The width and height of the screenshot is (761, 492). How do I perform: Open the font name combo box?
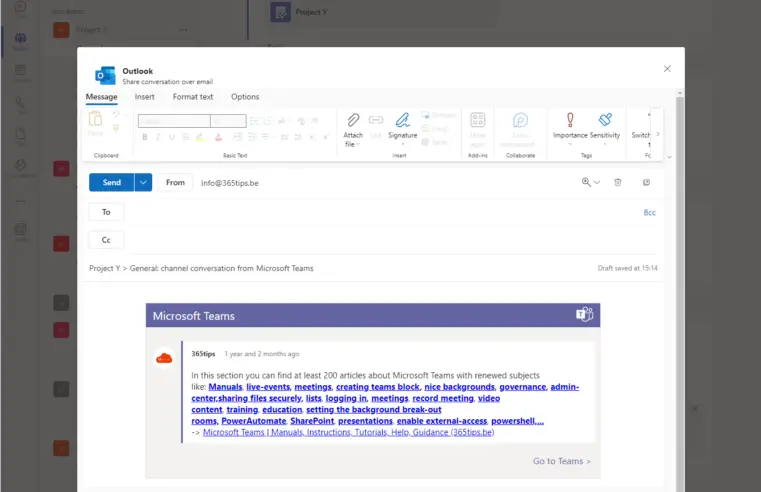174,121
